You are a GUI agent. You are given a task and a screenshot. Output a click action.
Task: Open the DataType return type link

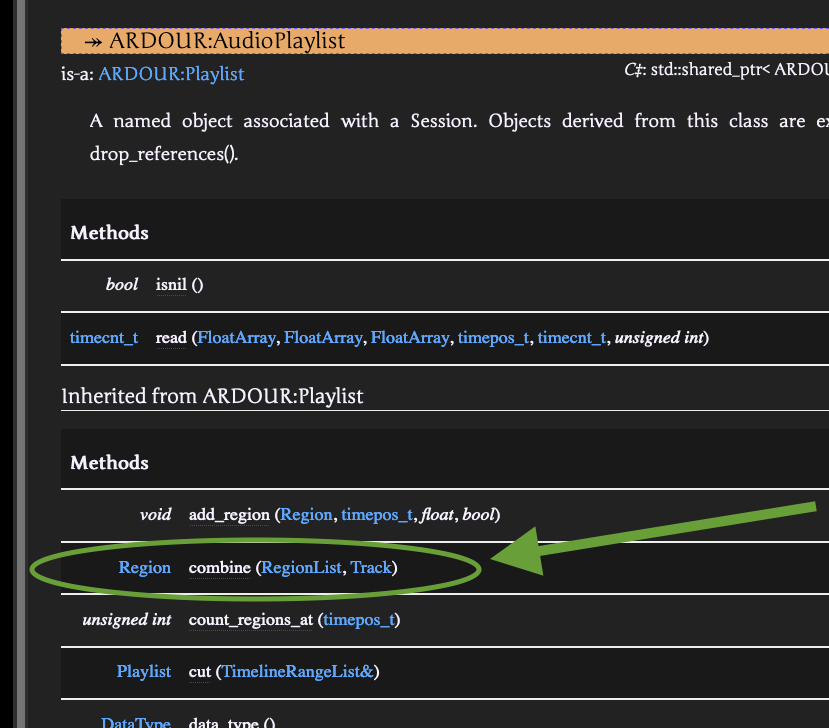136,722
